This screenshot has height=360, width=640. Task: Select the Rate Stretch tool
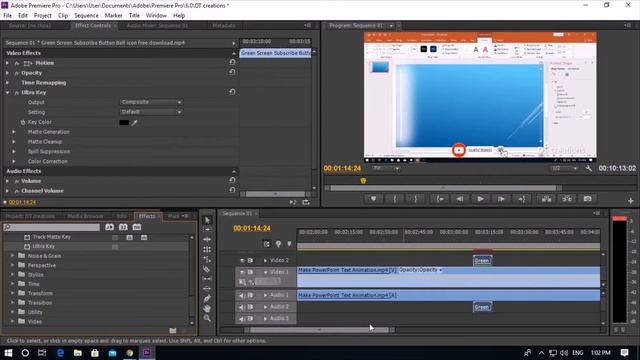[x=207, y=259]
